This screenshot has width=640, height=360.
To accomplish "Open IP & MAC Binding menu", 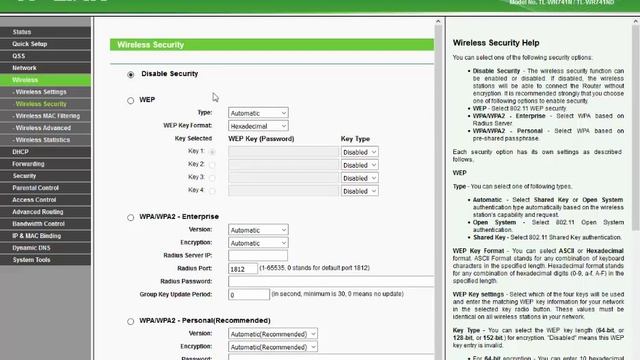I will (45, 236).
